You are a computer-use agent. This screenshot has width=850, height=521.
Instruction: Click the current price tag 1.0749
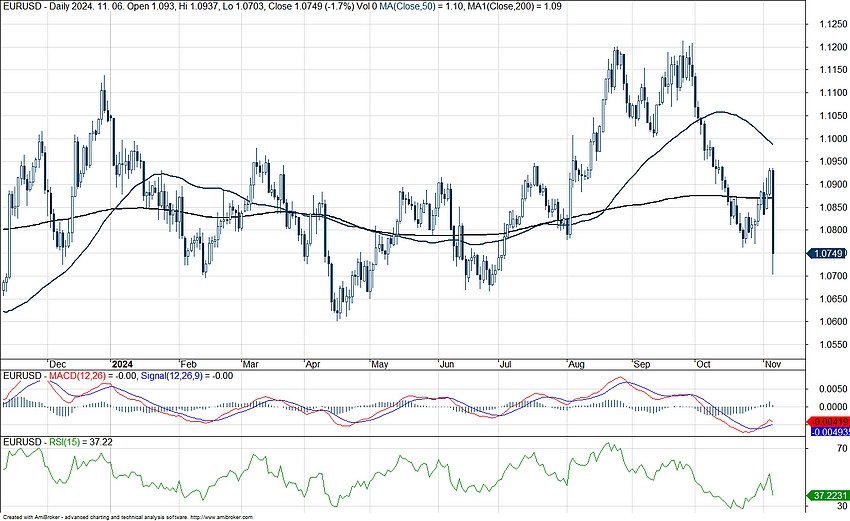coord(829,254)
